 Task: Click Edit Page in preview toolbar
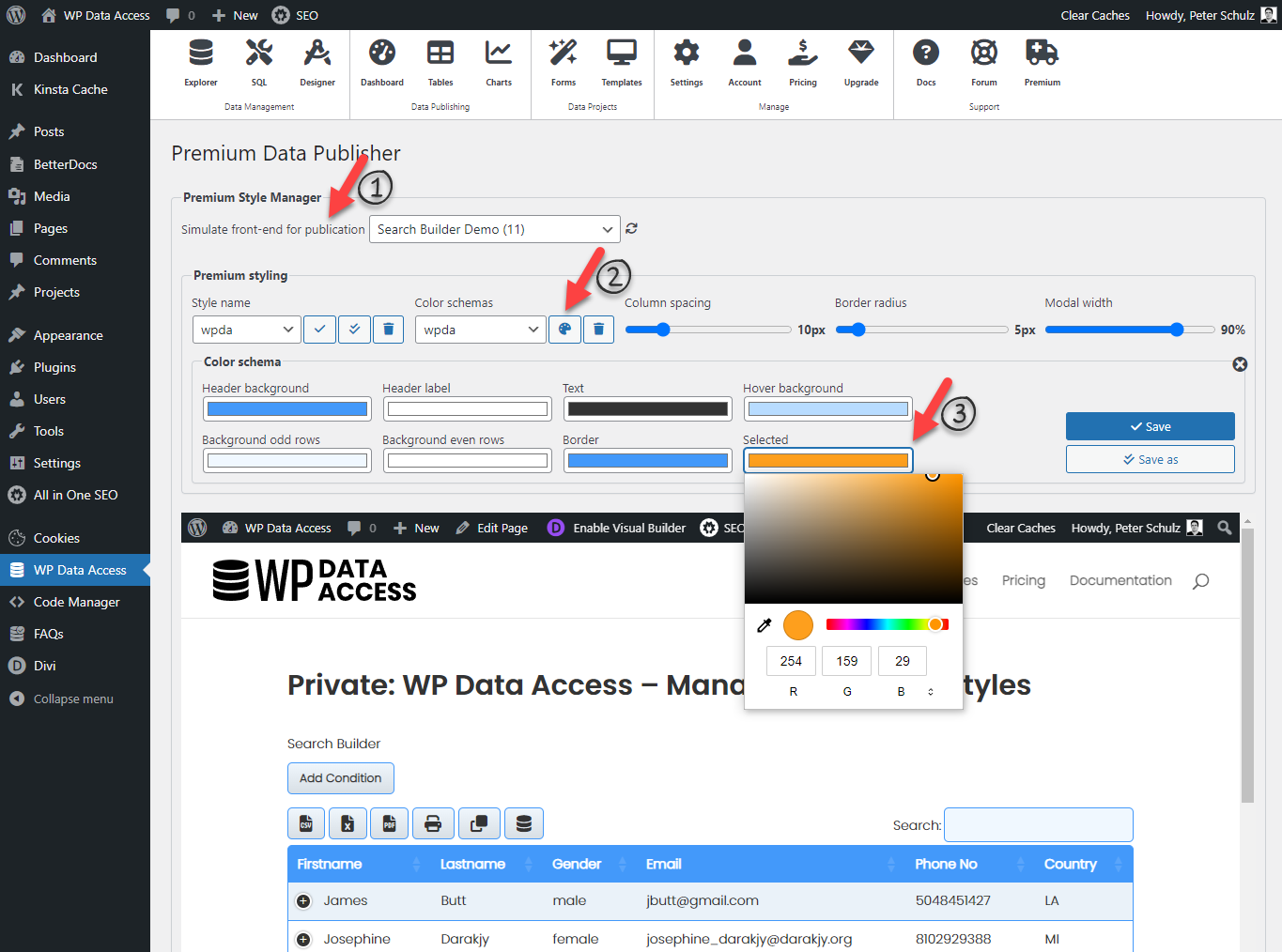pyautogui.click(x=492, y=528)
